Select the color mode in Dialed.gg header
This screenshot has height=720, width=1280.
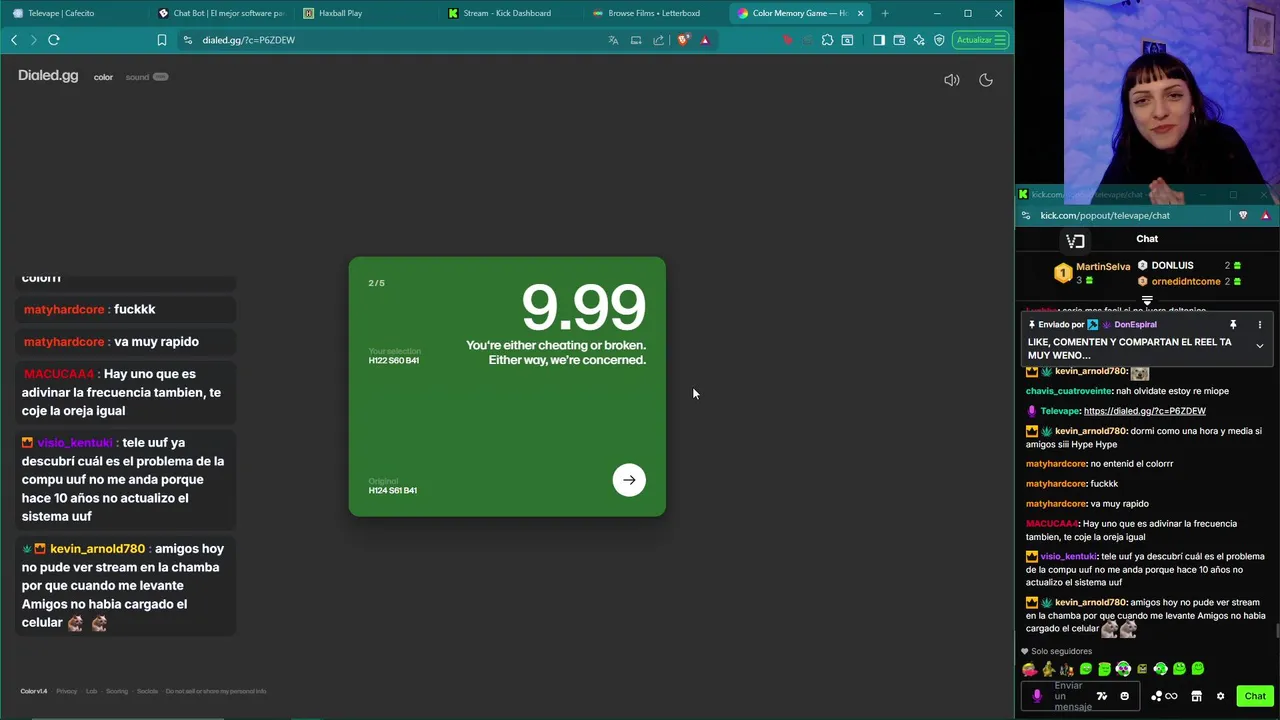click(x=103, y=77)
